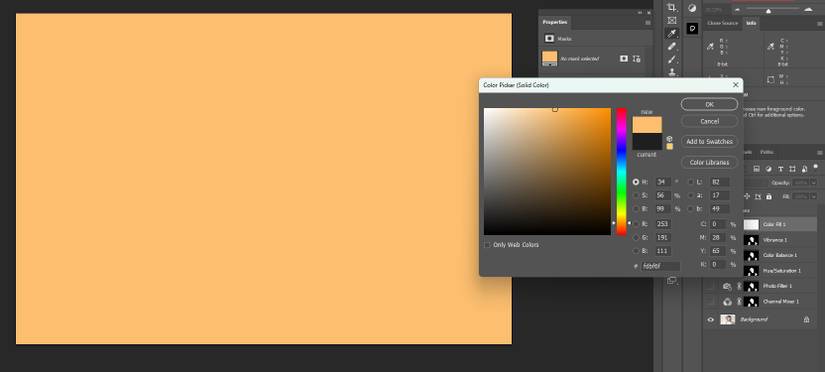Click the zoom in mountain icon
The width and height of the screenshot is (825, 372).
(x=808, y=9)
